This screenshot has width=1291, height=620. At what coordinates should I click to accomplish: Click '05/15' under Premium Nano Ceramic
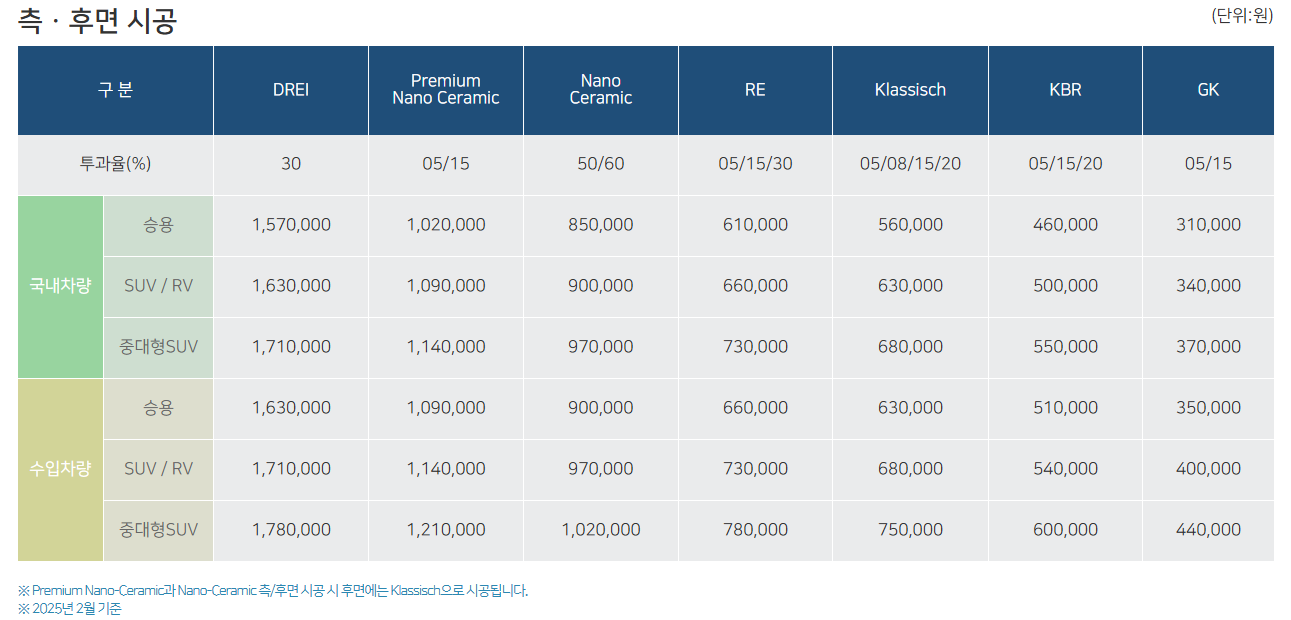coord(446,164)
